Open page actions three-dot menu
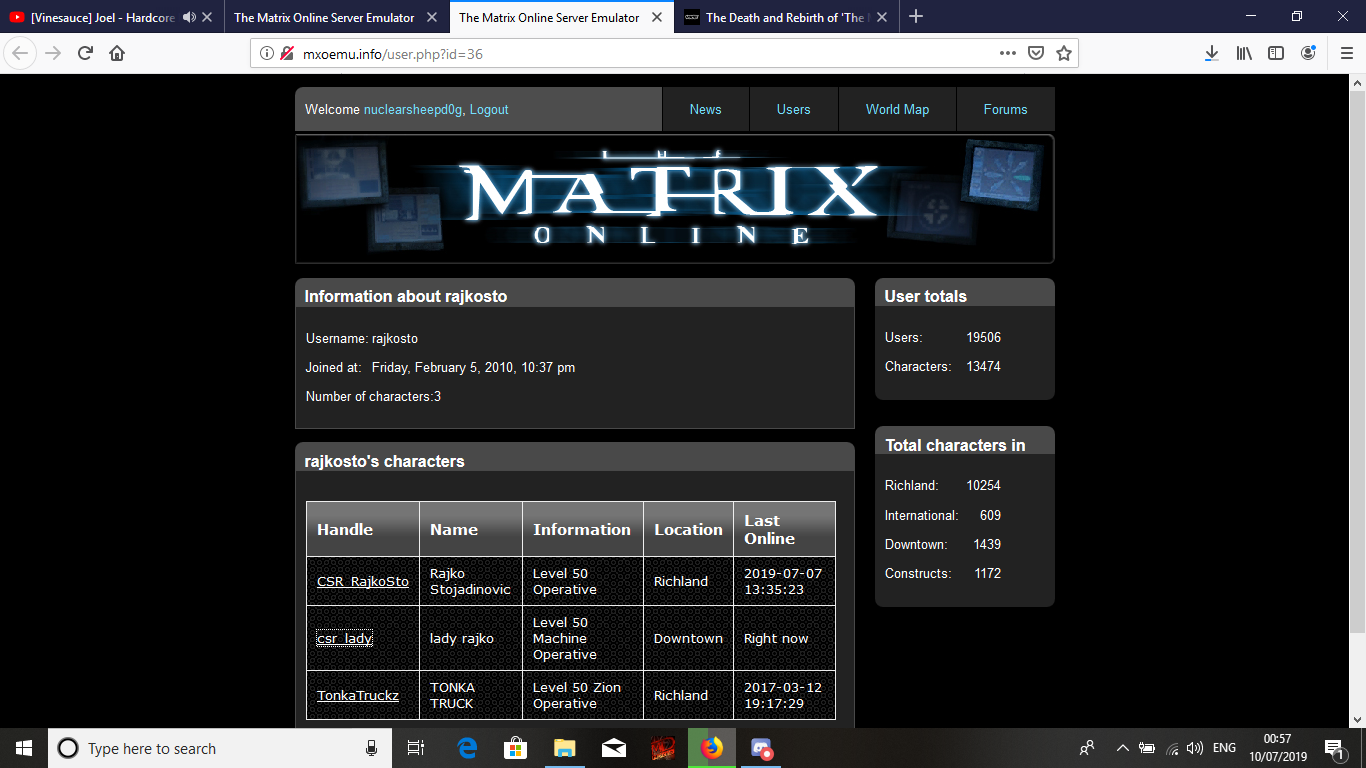Viewport: 1366px width, 768px height. click(1008, 53)
